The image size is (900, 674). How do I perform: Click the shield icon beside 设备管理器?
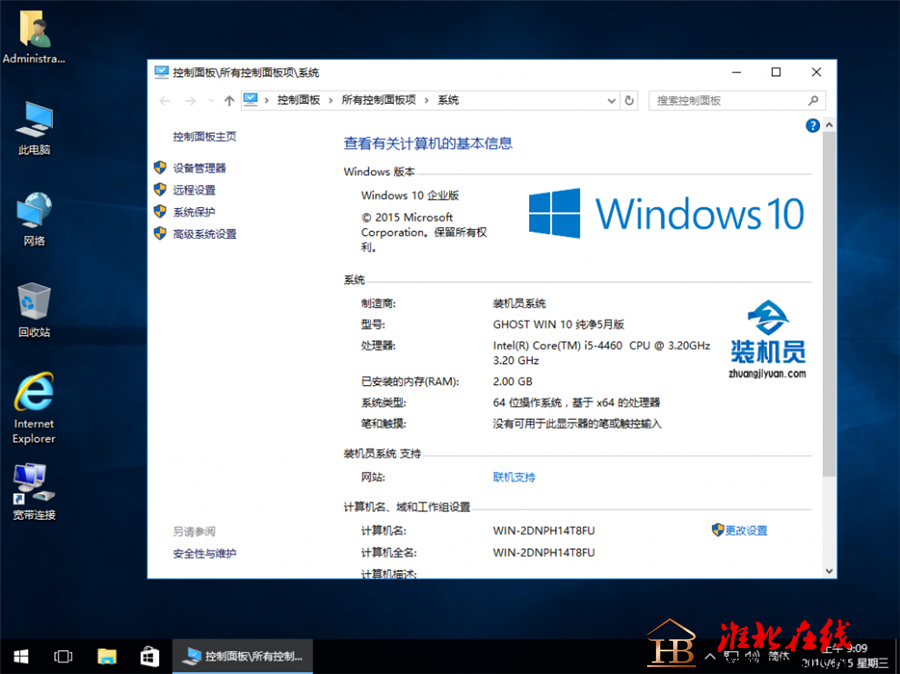pyautogui.click(x=160, y=168)
